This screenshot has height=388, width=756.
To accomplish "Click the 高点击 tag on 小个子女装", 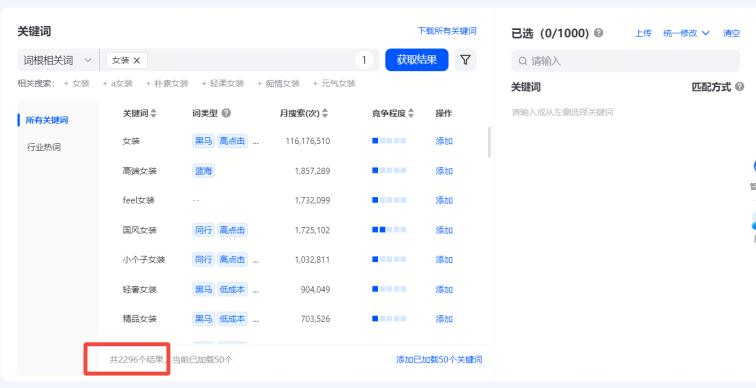I will 232,260.
